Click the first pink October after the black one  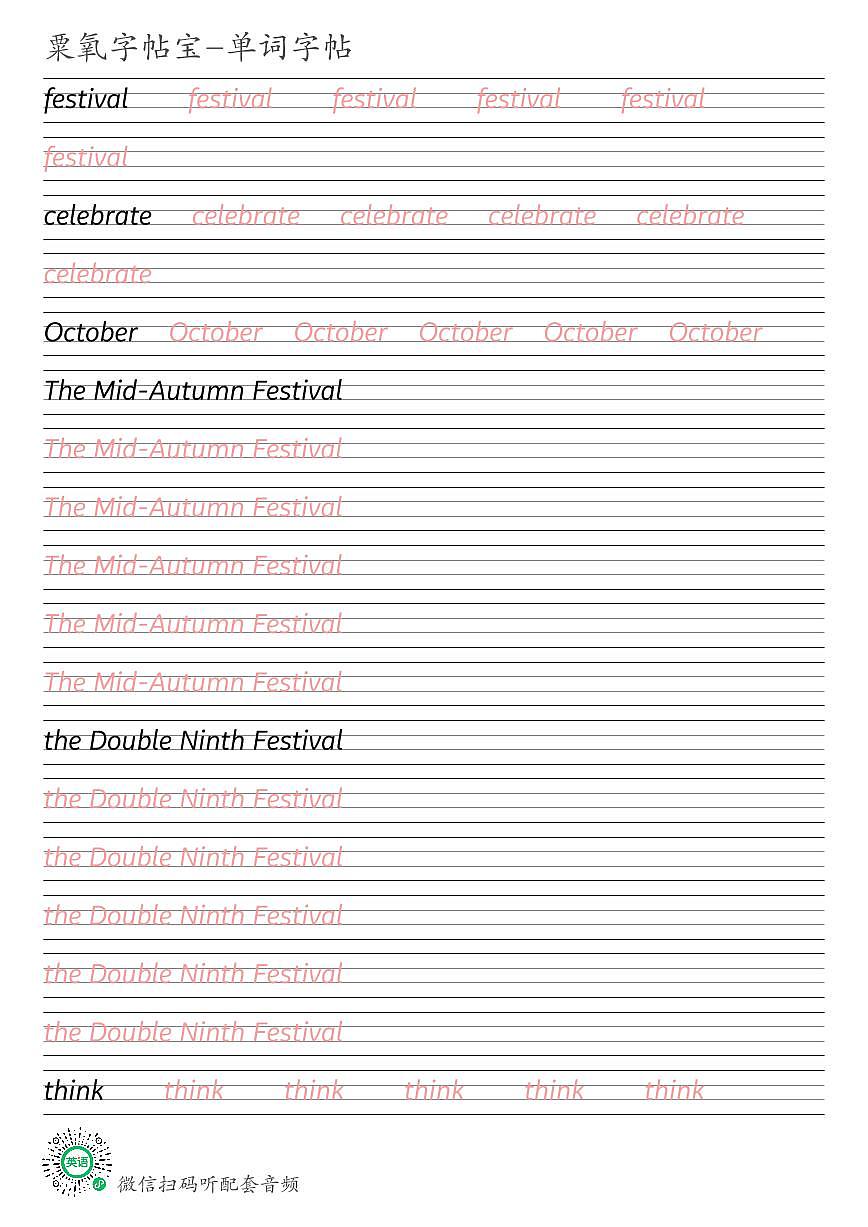point(216,332)
